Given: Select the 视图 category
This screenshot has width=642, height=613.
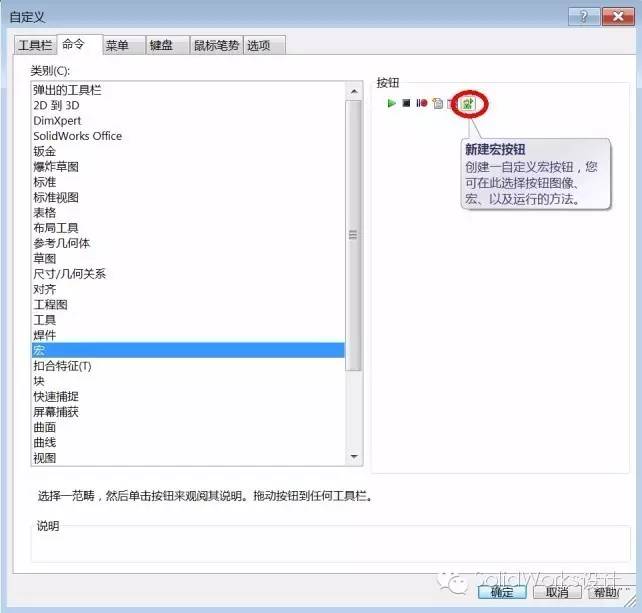Looking at the screenshot, I should 188,458.
